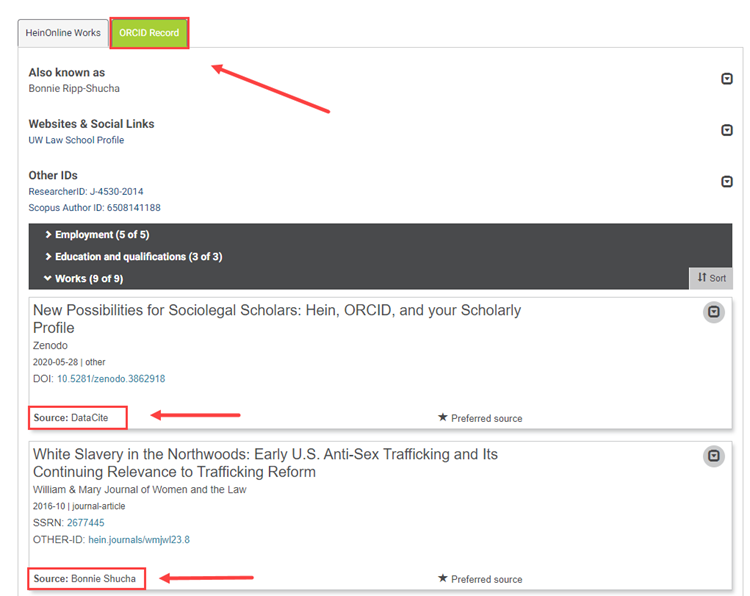Click the Sort button for works
Image resolution: width=750 pixels, height=596 pixels.
pos(711,278)
